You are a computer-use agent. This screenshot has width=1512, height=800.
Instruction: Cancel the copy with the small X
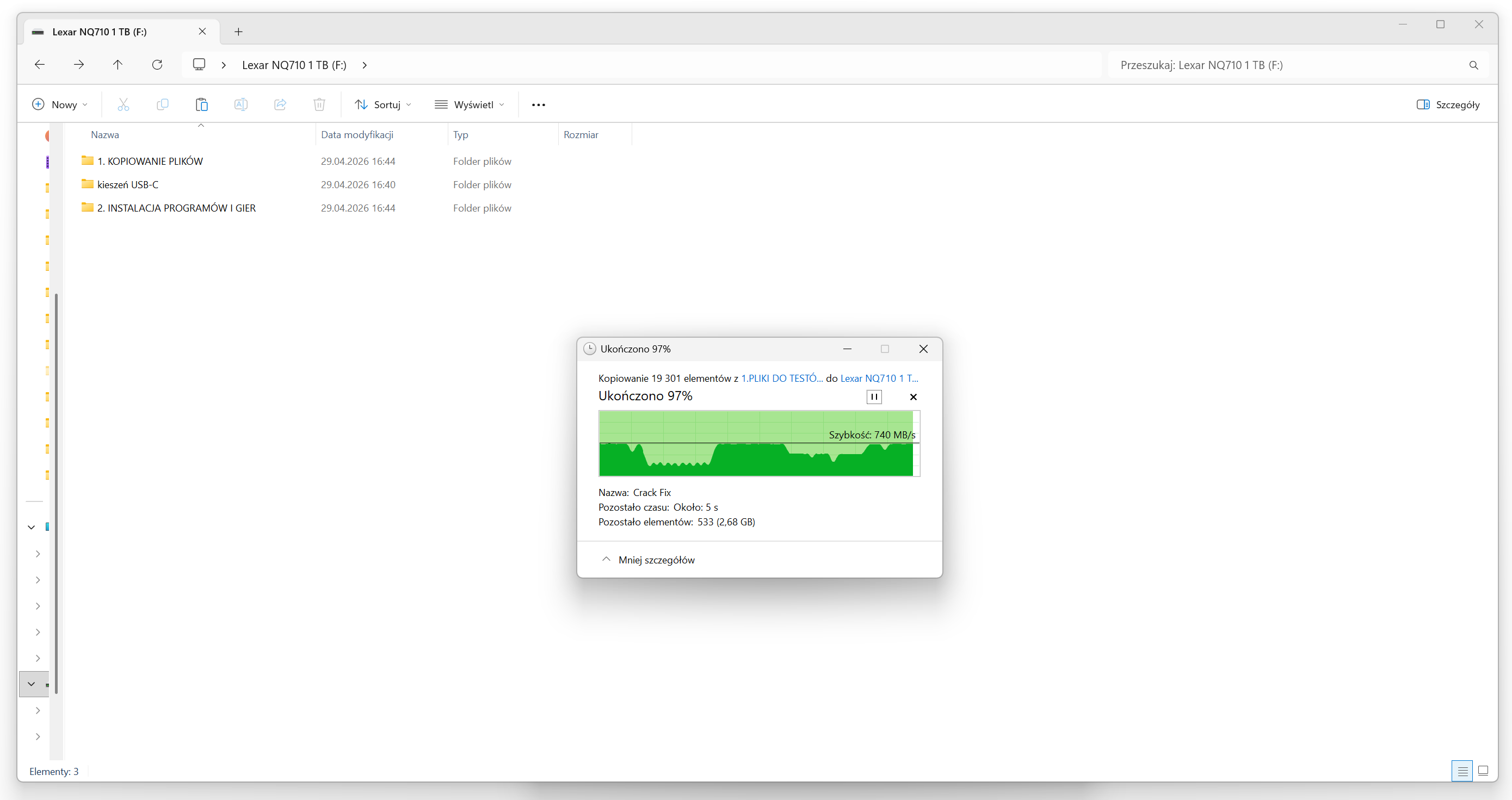(x=913, y=396)
